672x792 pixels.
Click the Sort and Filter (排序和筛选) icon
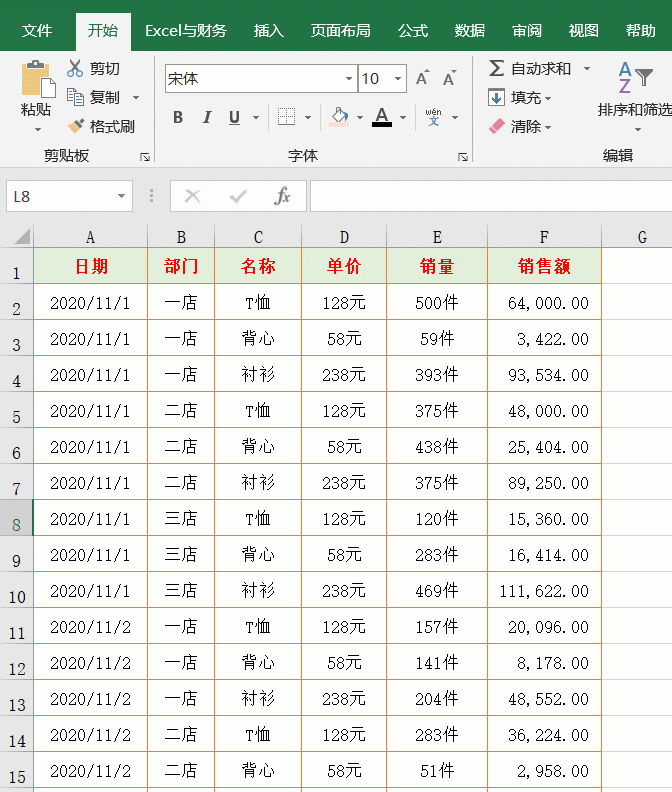click(634, 78)
